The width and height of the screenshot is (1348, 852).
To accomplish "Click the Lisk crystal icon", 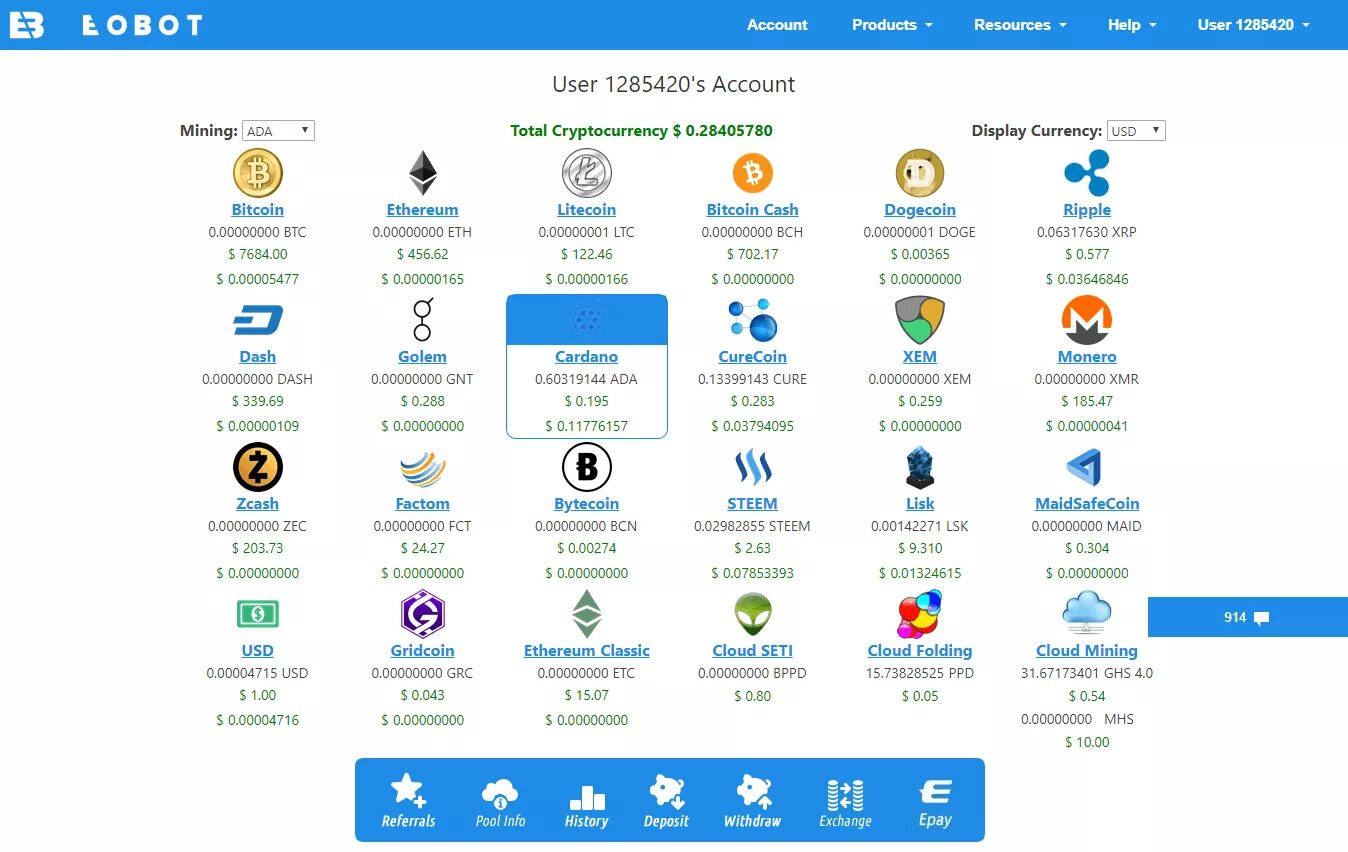I will click(920, 467).
